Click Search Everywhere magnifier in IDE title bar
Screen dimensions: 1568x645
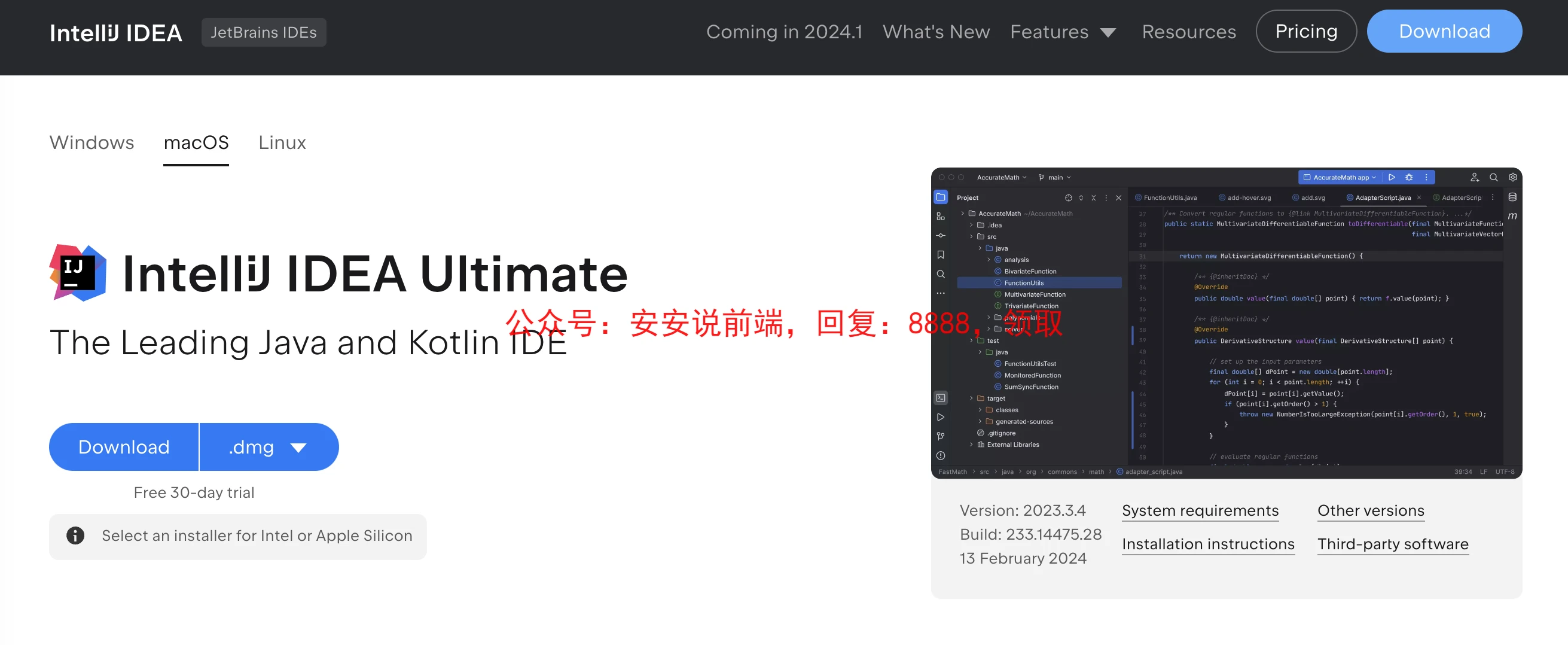tap(1493, 177)
